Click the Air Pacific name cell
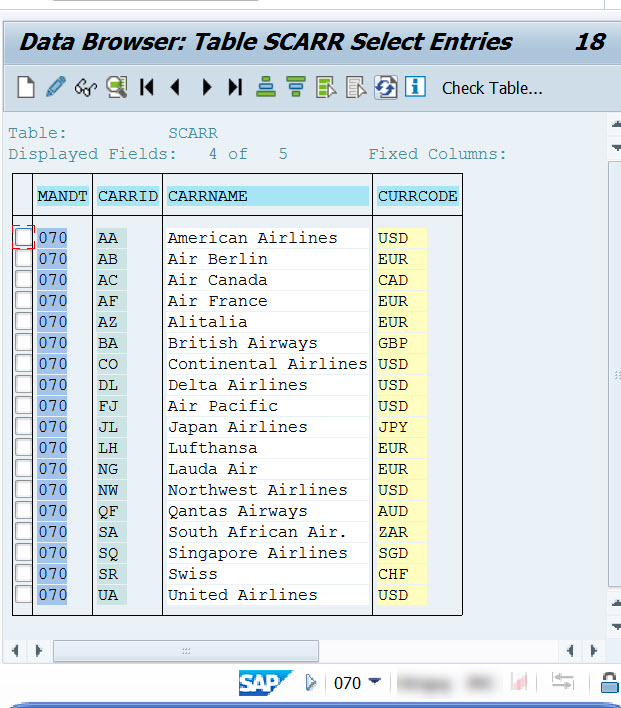Screen dimensions: 621x708 [x=267, y=406]
